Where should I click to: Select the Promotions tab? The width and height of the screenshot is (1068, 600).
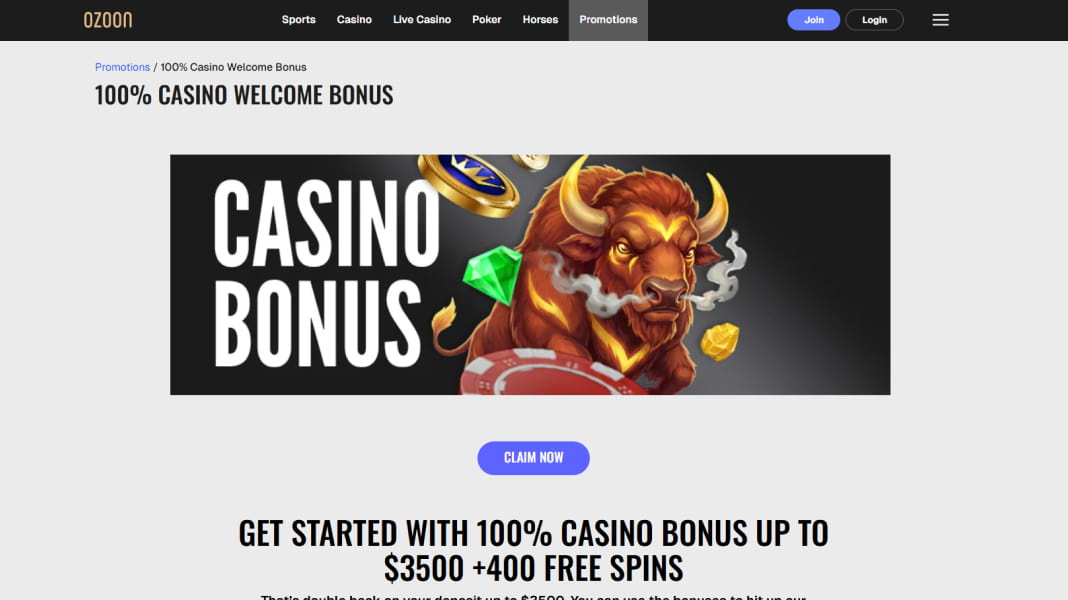[608, 20]
